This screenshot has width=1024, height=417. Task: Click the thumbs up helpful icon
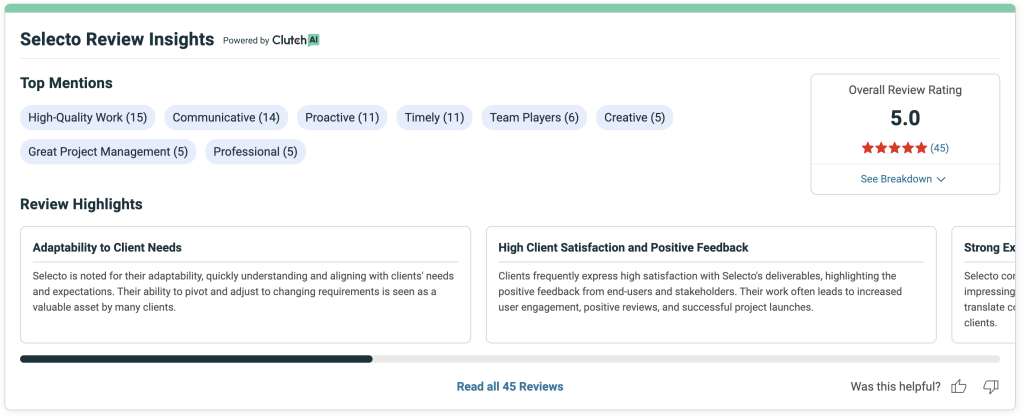coord(958,386)
